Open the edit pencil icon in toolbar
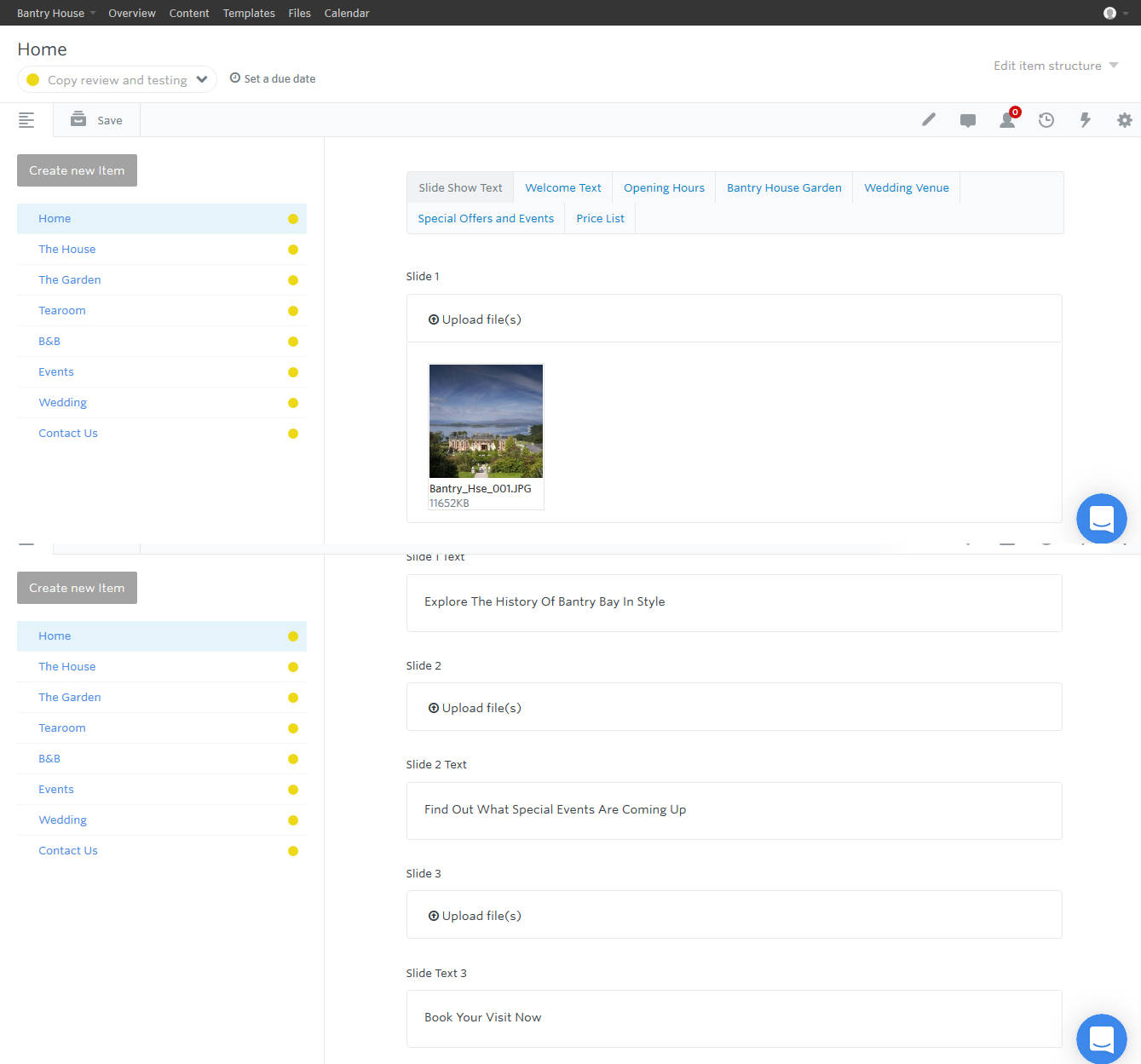The image size is (1141, 1064). 928,119
